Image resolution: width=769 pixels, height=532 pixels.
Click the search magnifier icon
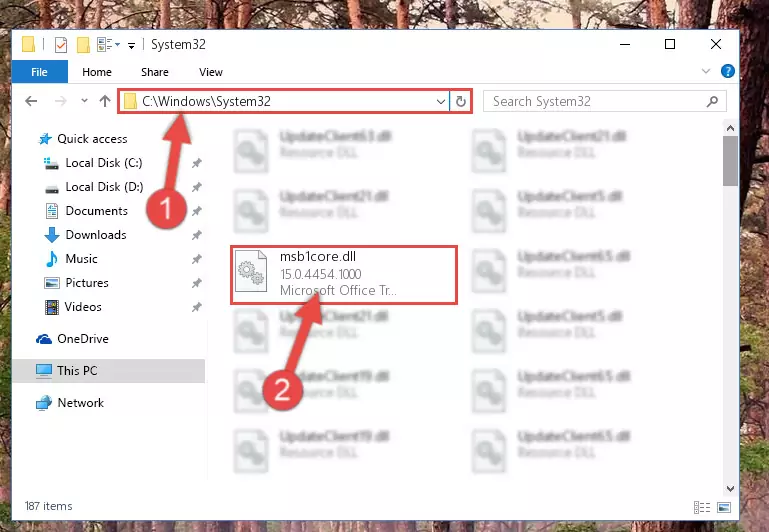(713, 101)
